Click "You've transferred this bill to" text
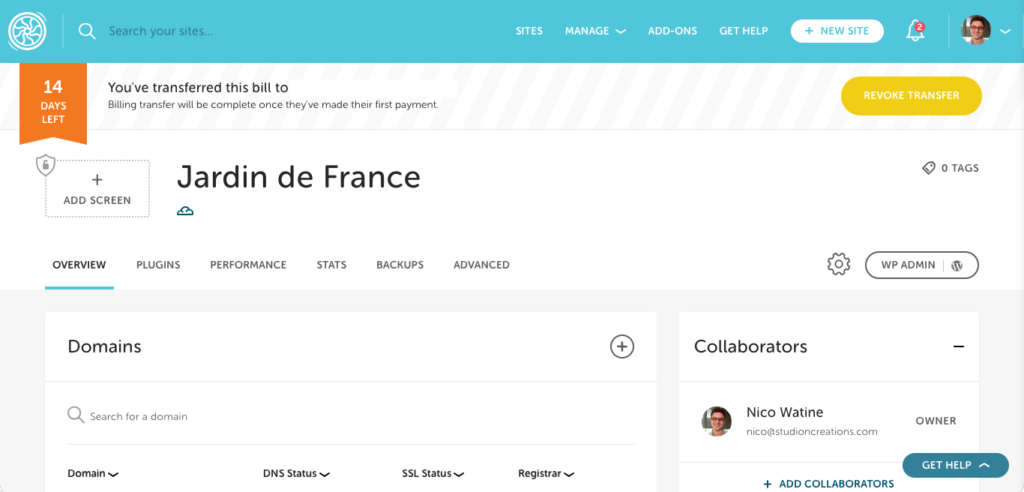The image size is (1024, 492). [198, 87]
